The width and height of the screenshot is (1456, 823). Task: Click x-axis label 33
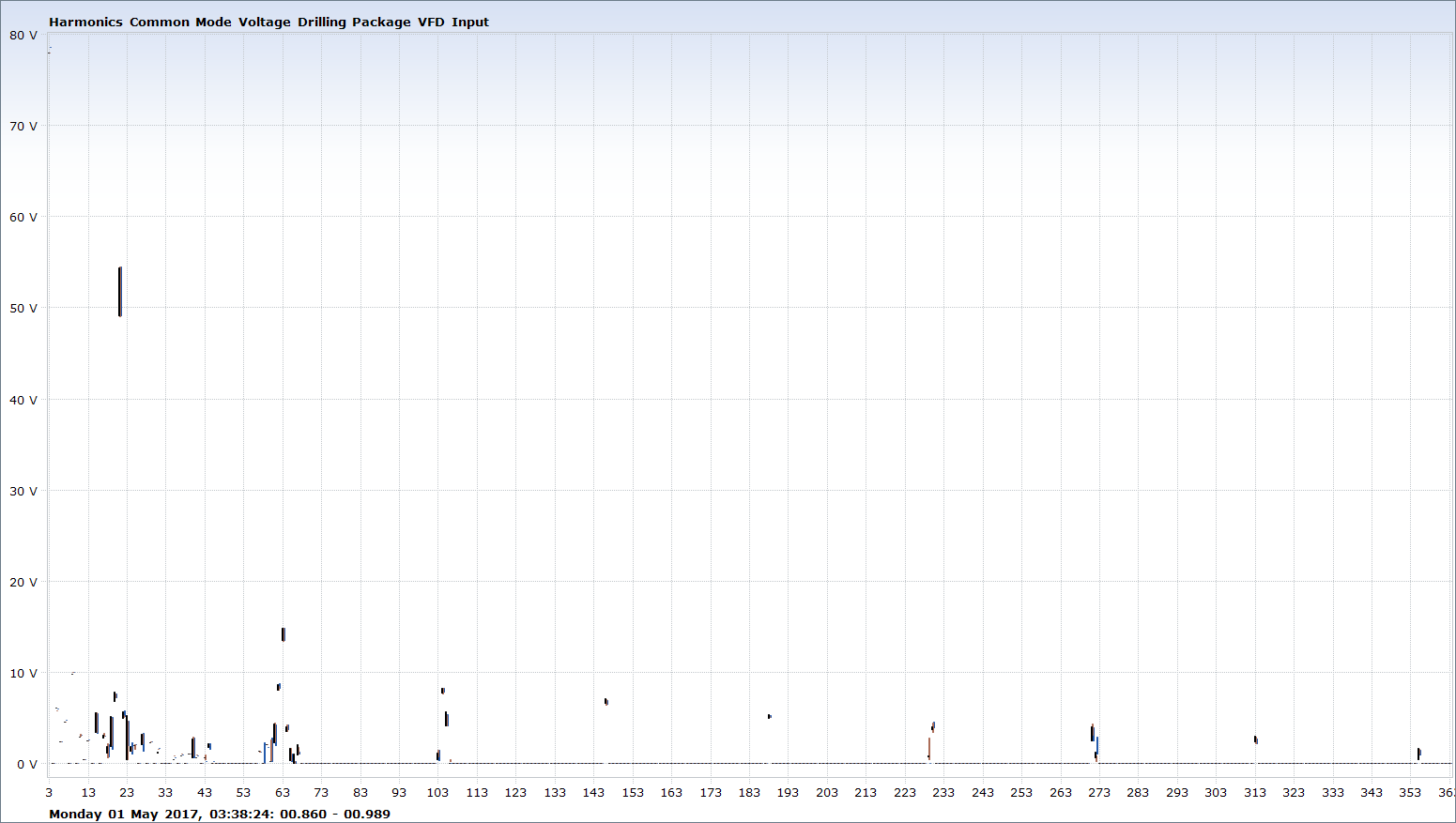pos(165,792)
